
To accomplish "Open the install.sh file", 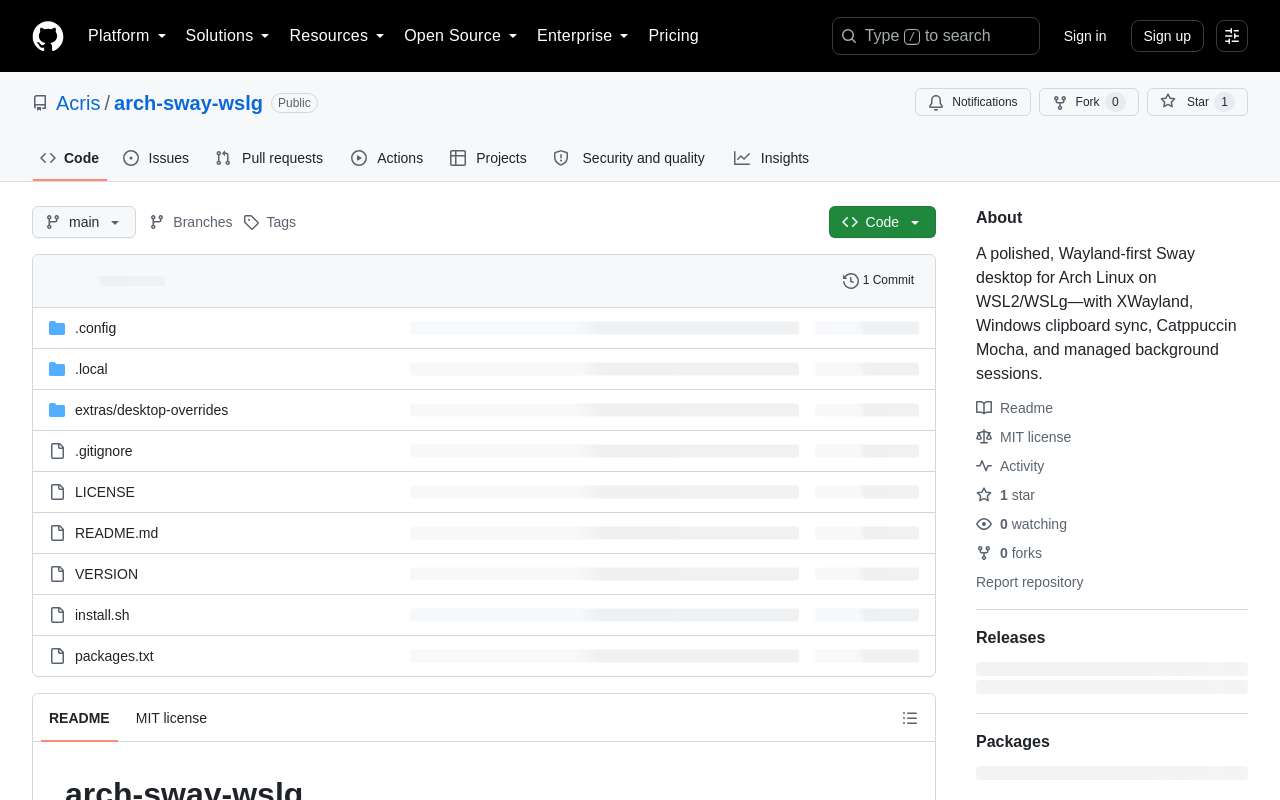I will [x=102, y=615].
